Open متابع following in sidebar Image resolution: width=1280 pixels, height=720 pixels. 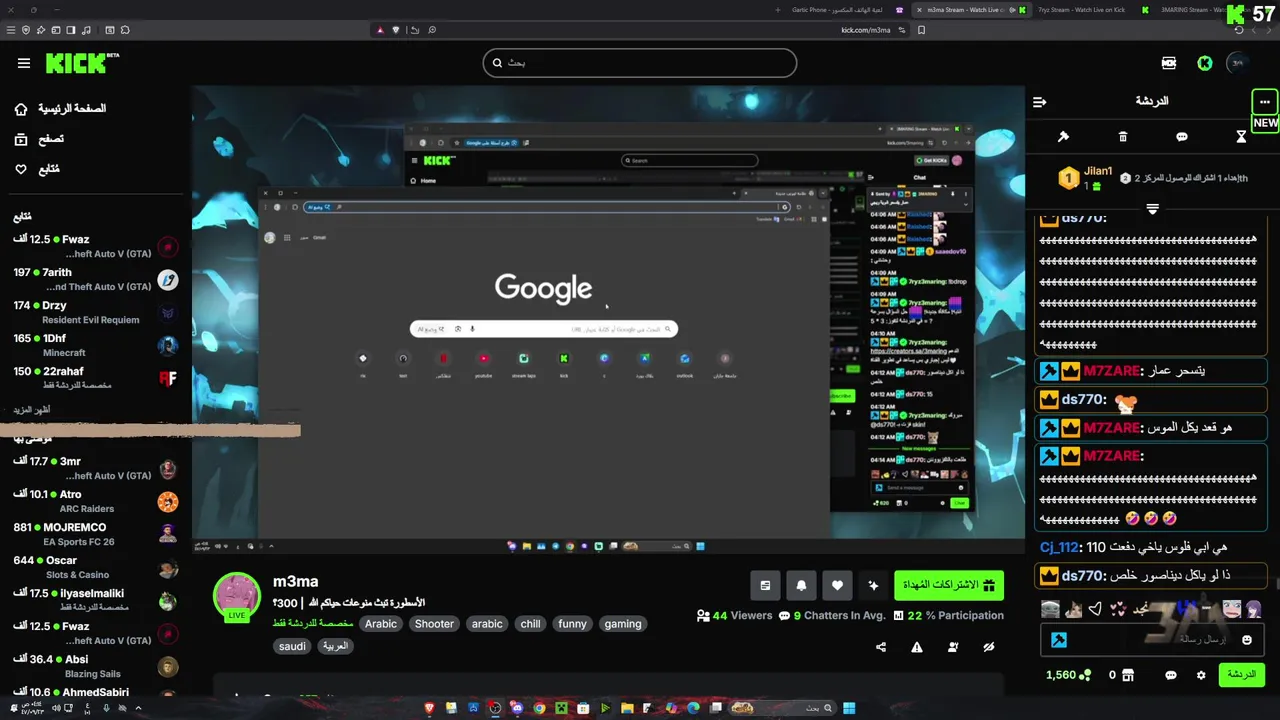pyautogui.click(x=36, y=170)
